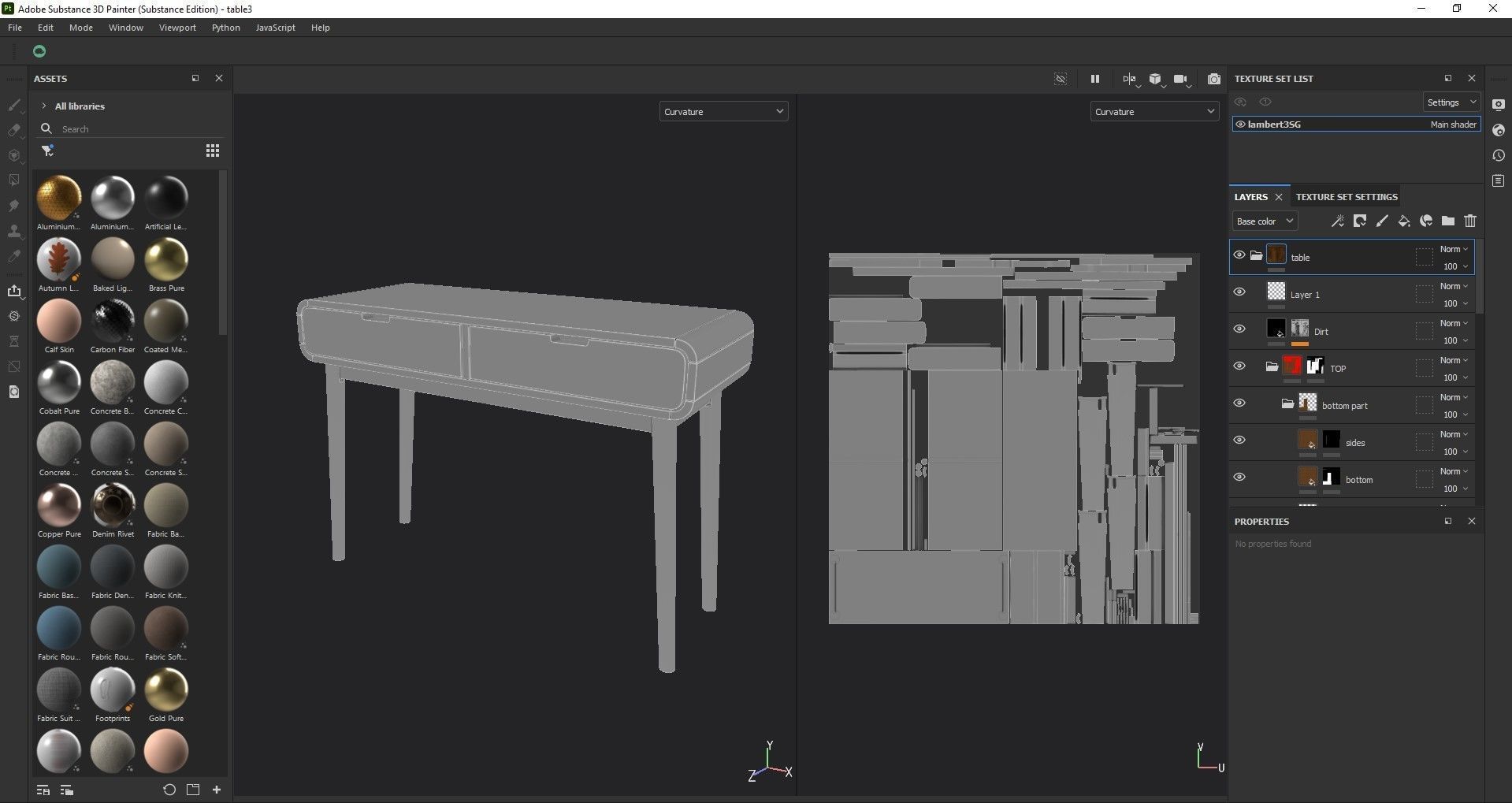Open the Mode menu
Viewport: 1512px width, 803px height.
point(81,28)
